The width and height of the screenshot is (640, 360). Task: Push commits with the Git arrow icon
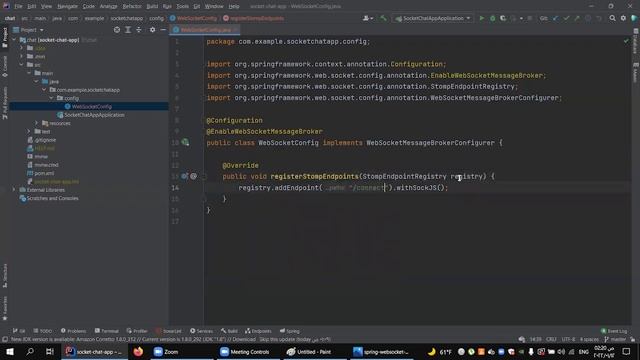(577, 18)
